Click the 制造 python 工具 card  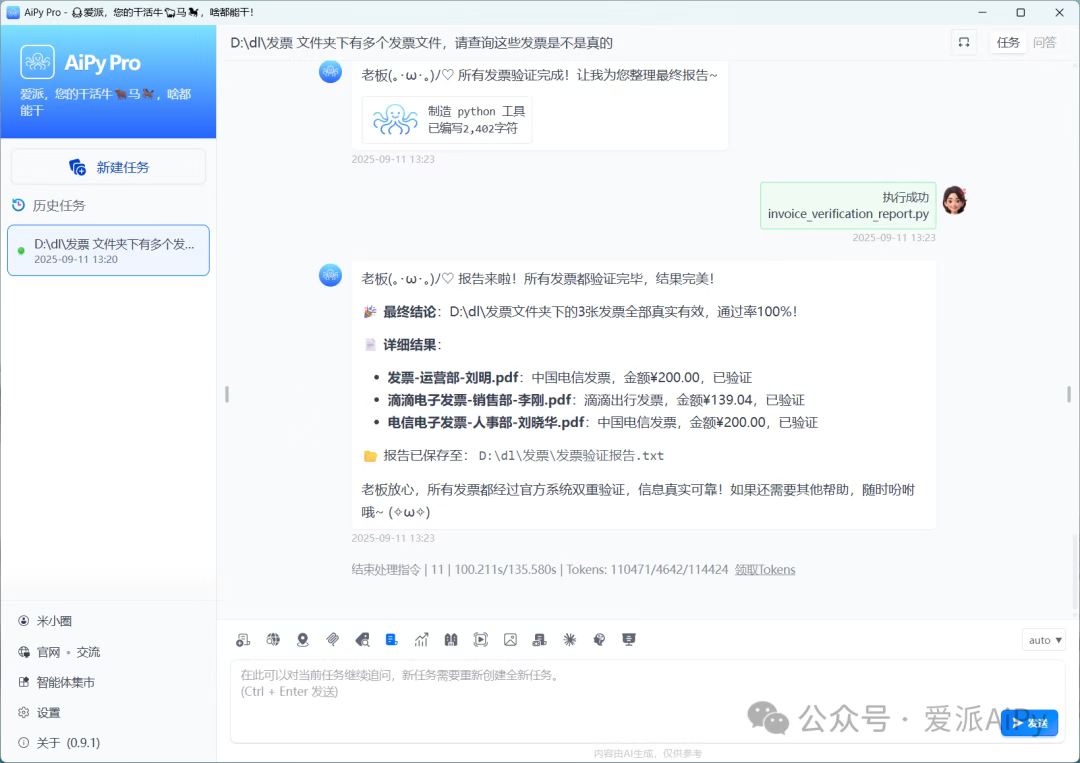coord(447,120)
